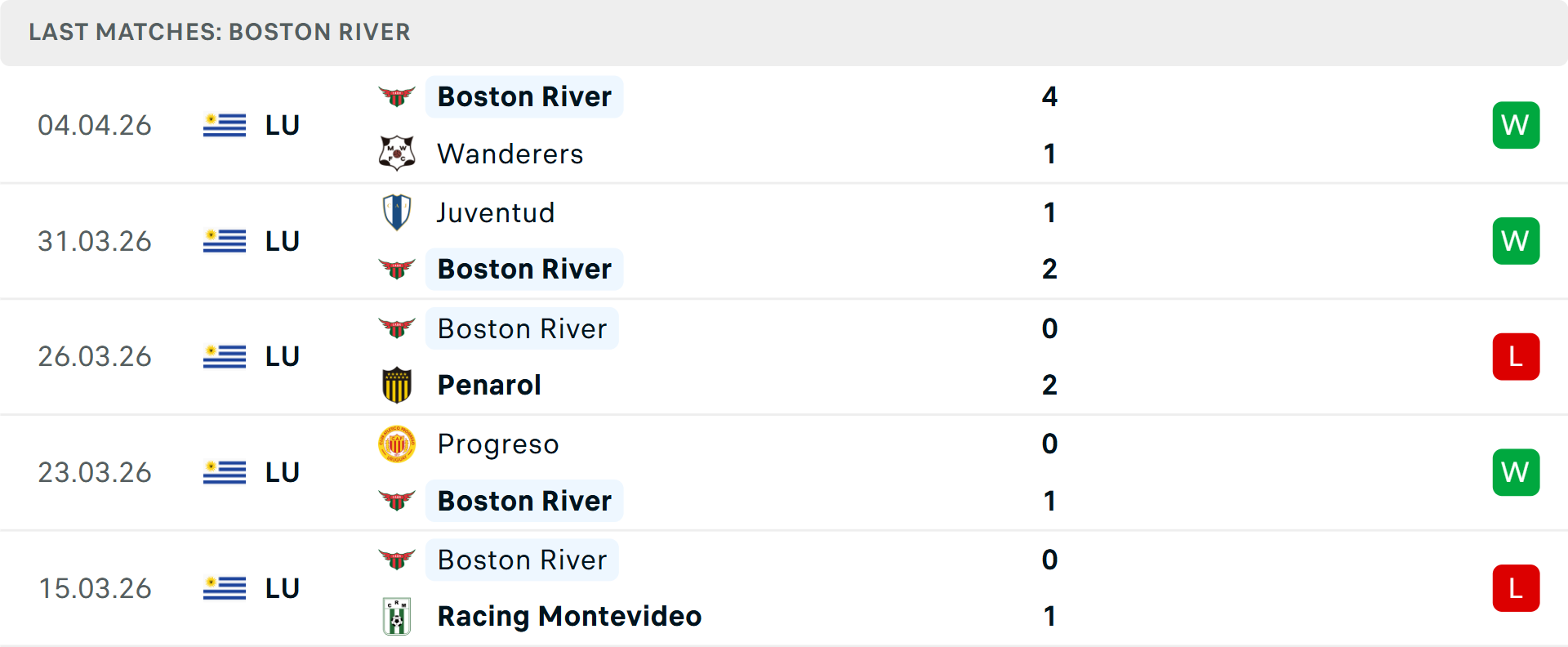Click the L result indicator on 15.03.26
This screenshot has height=647, width=1568.
tap(1516, 587)
